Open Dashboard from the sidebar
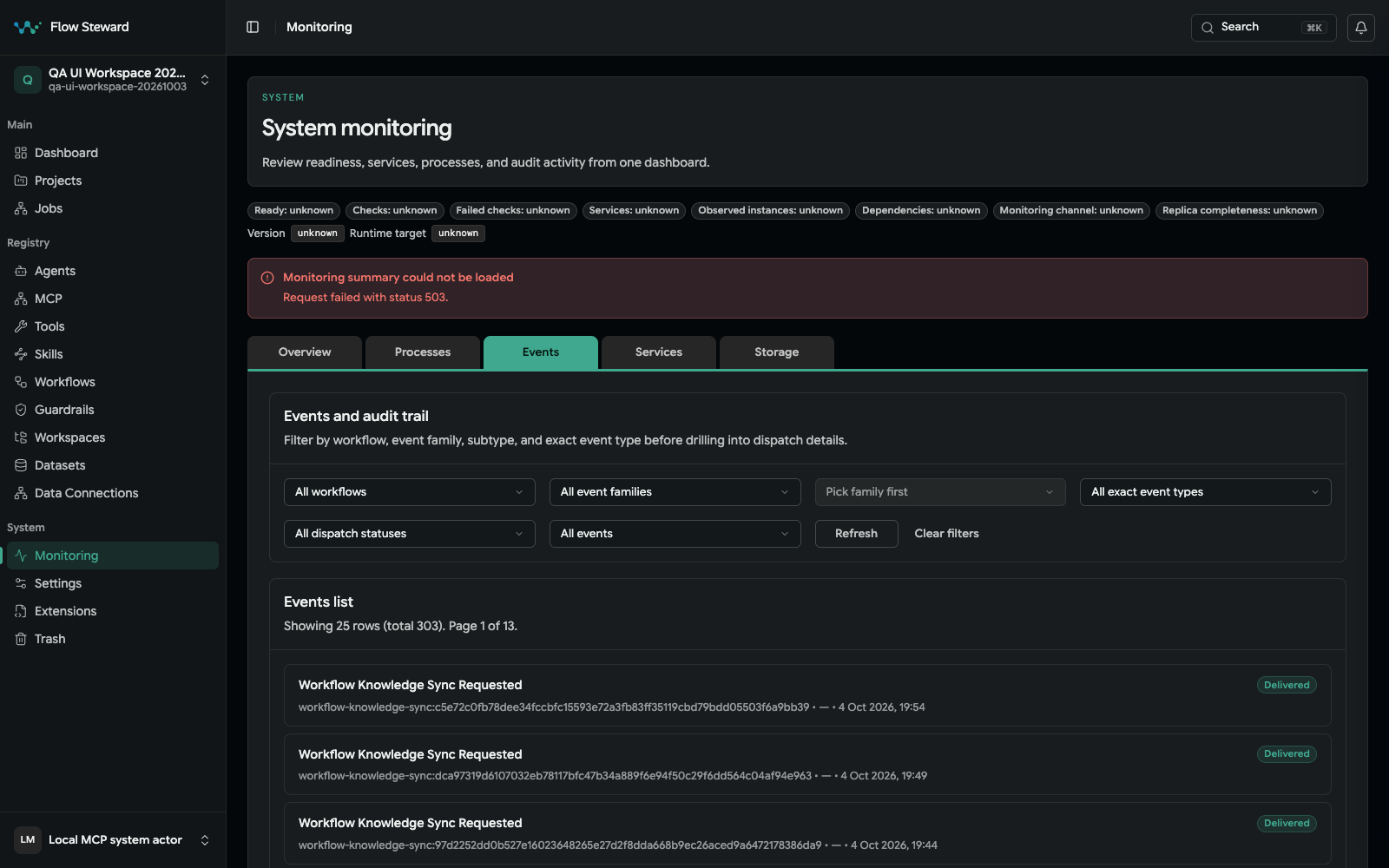The width and height of the screenshot is (1389, 868). [x=113, y=153]
